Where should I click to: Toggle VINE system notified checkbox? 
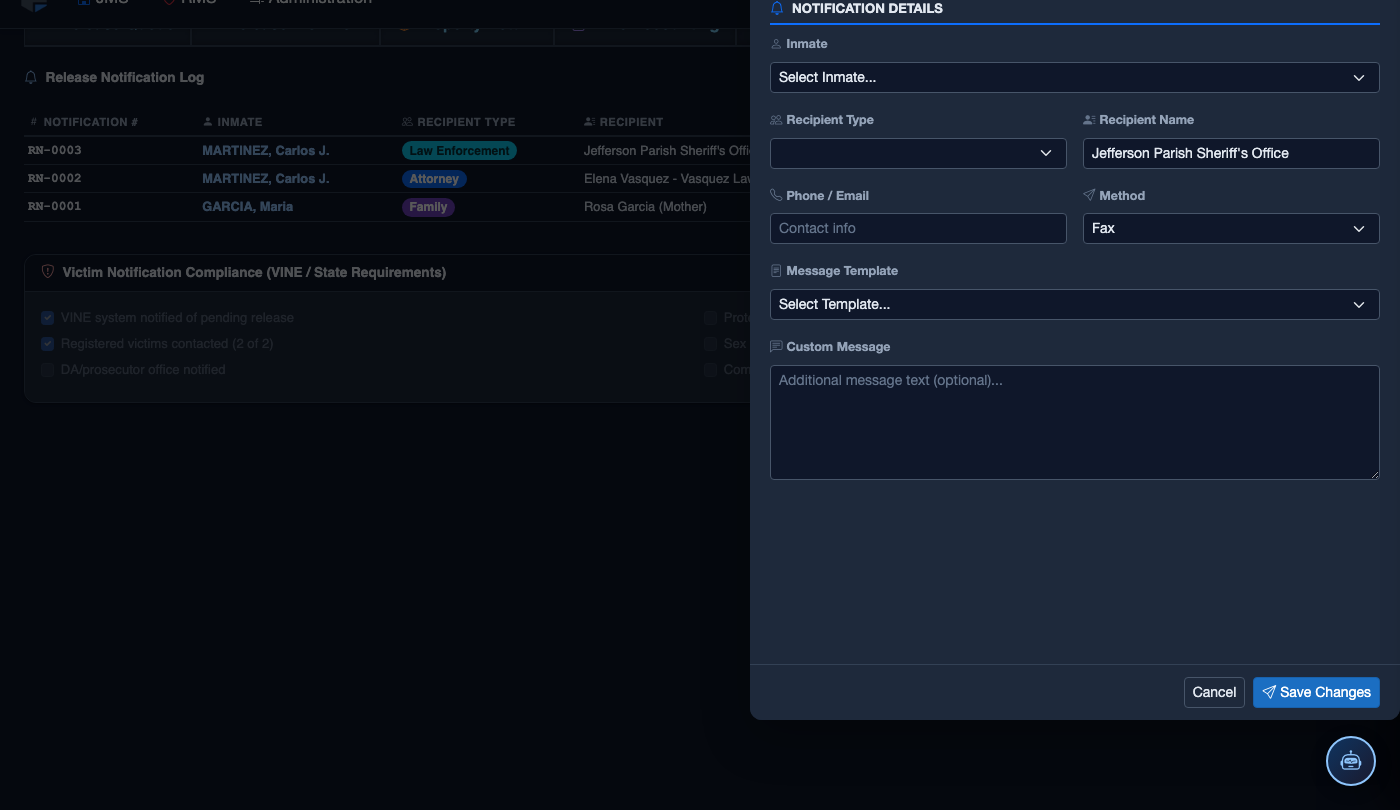[48, 318]
